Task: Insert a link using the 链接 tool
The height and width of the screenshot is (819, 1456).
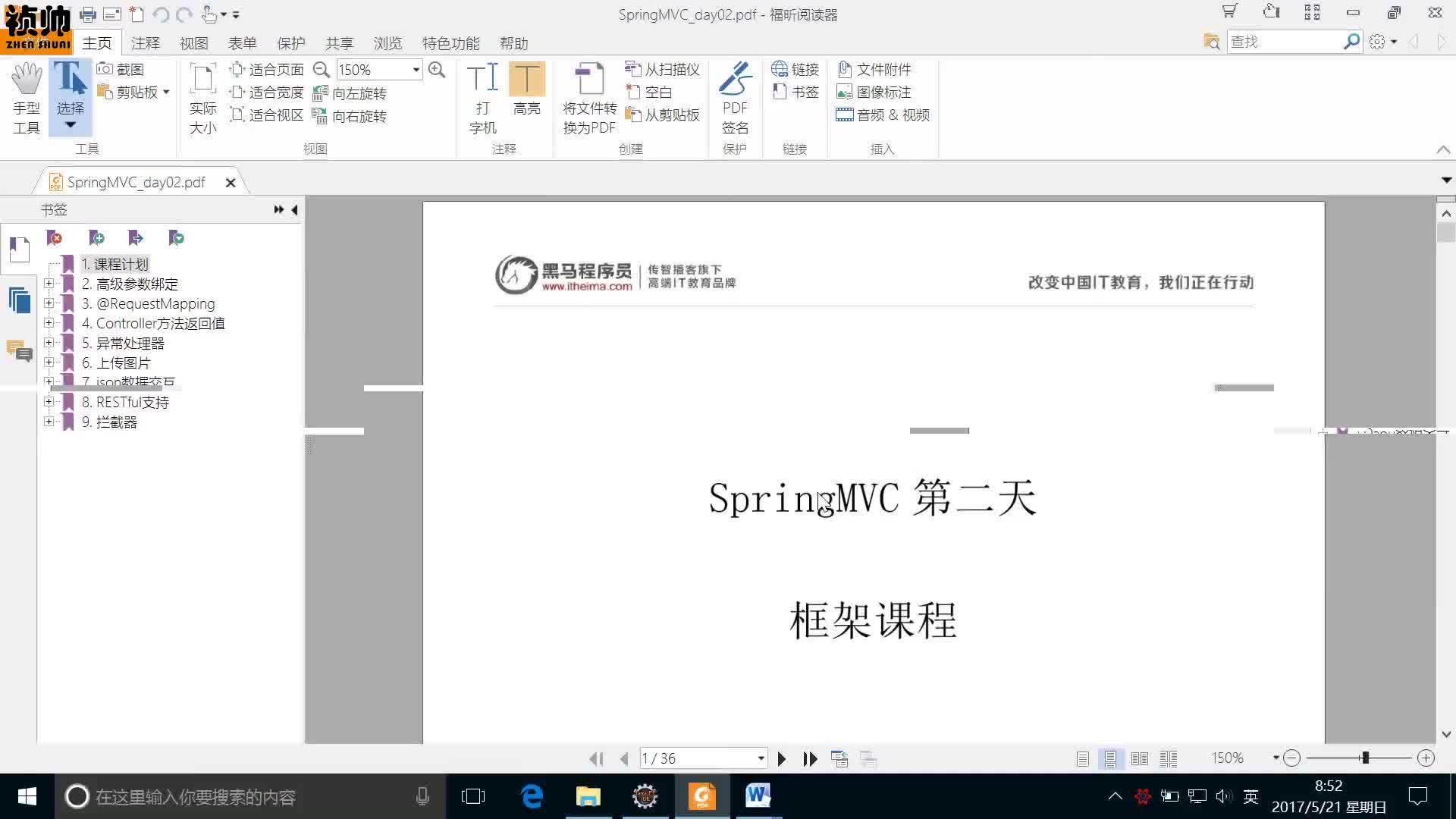Action: tap(795, 69)
